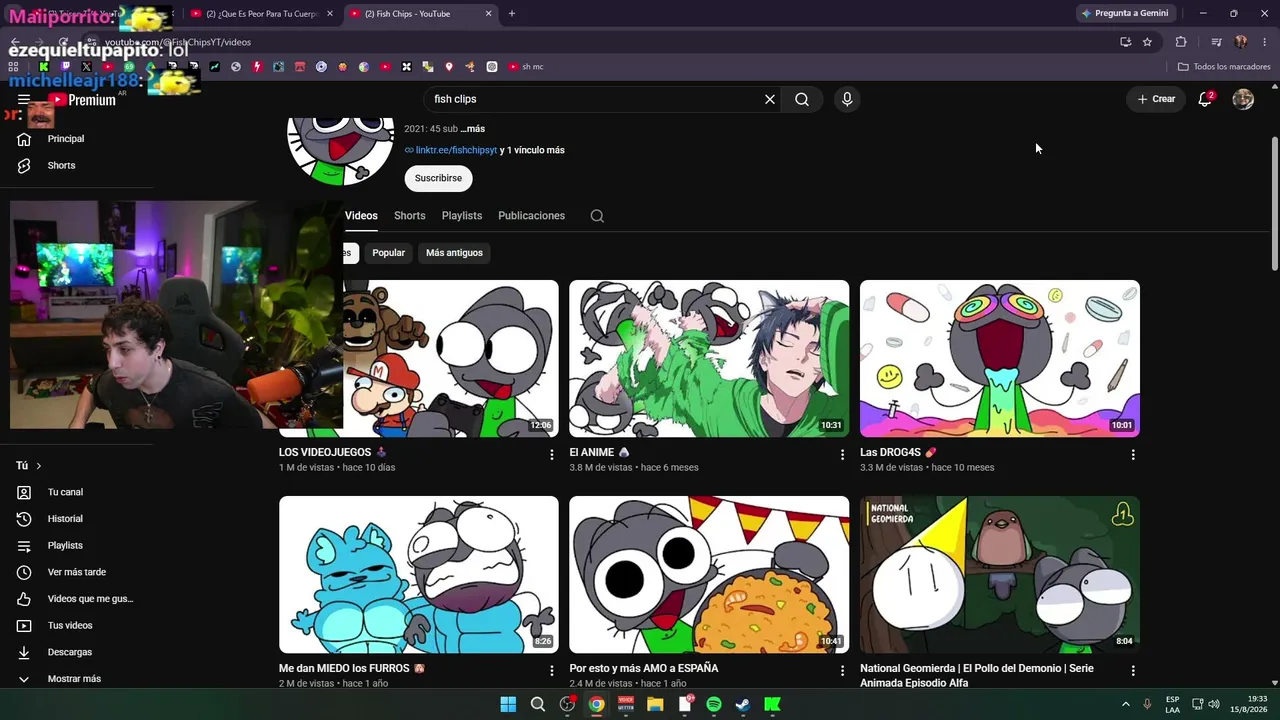Show hidden system tray icons
This screenshot has height=720, width=1280.
(1125, 704)
